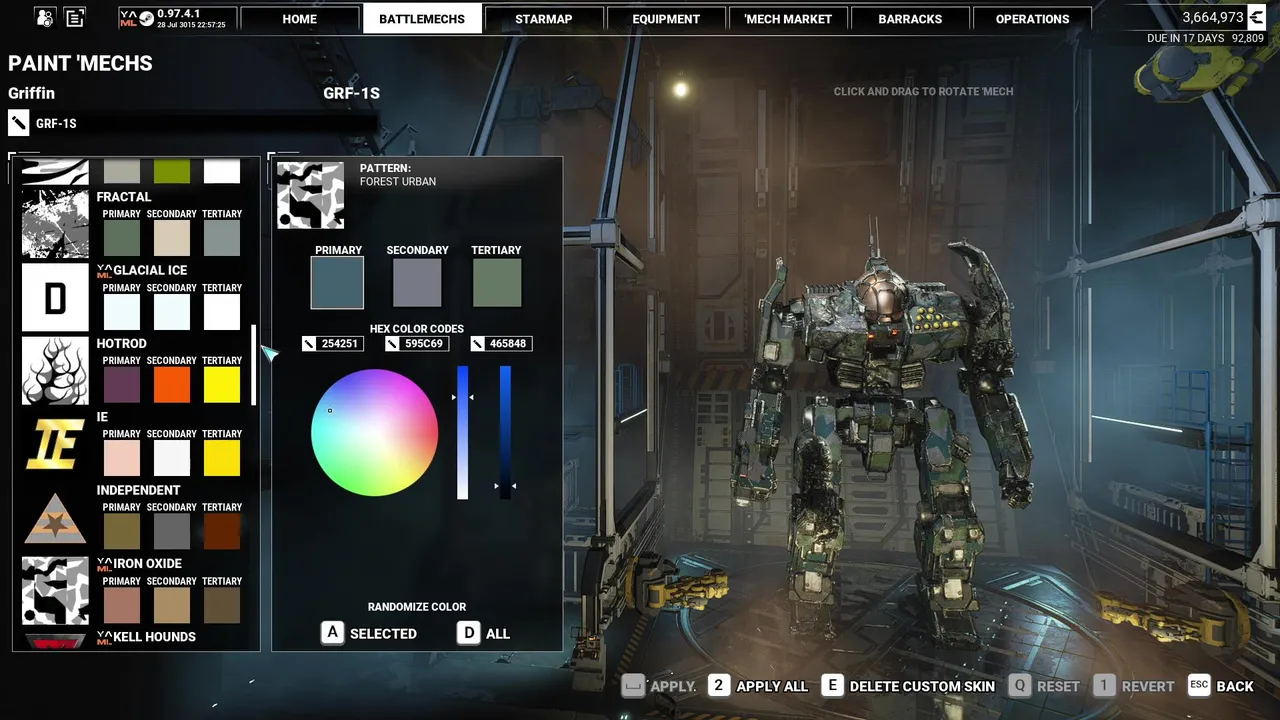Viewport: 1280px width, 720px height.
Task: Click the D key icon for All
Action: [468, 633]
